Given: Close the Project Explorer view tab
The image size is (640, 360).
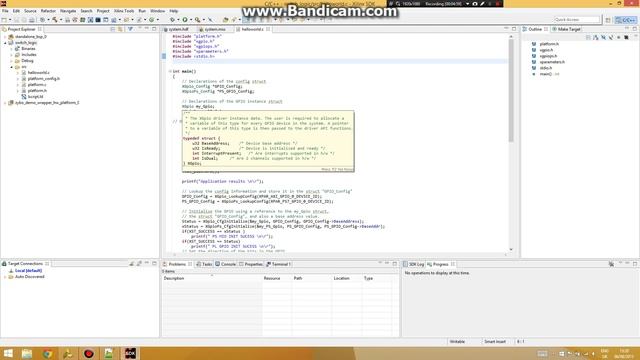Looking at the screenshot, I should [x=40, y=29].
